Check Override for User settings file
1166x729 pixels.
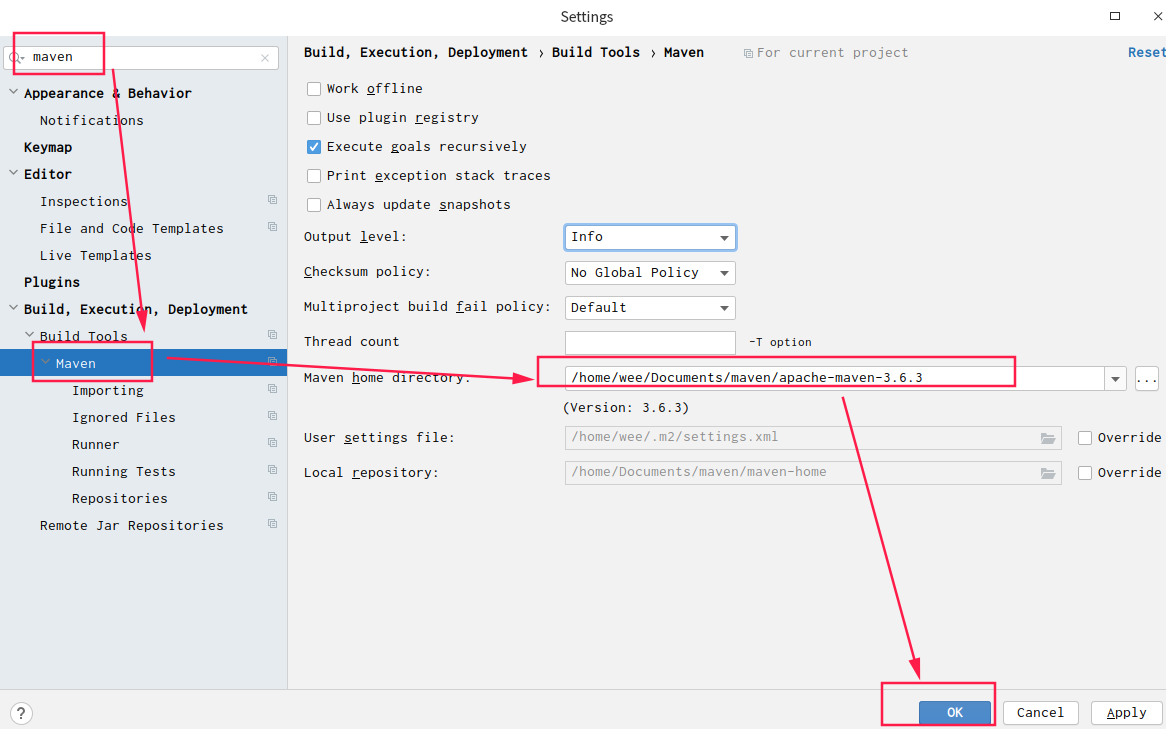pyautogui.click(x=1085, y=438)
